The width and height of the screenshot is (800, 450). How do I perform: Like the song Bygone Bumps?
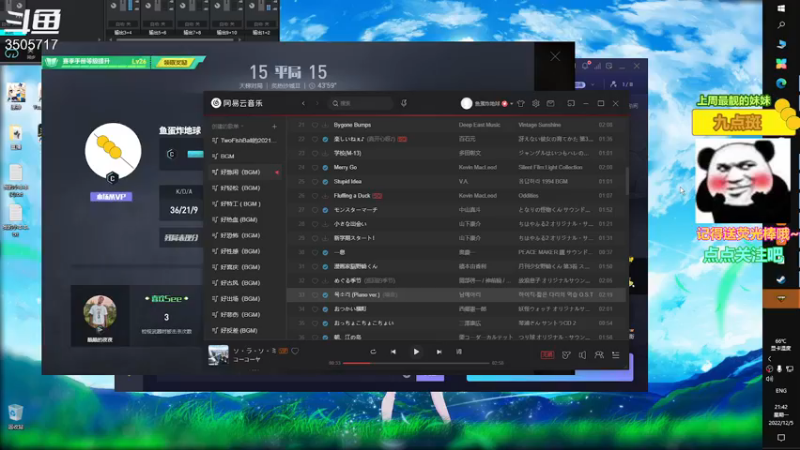click(315, 125)
